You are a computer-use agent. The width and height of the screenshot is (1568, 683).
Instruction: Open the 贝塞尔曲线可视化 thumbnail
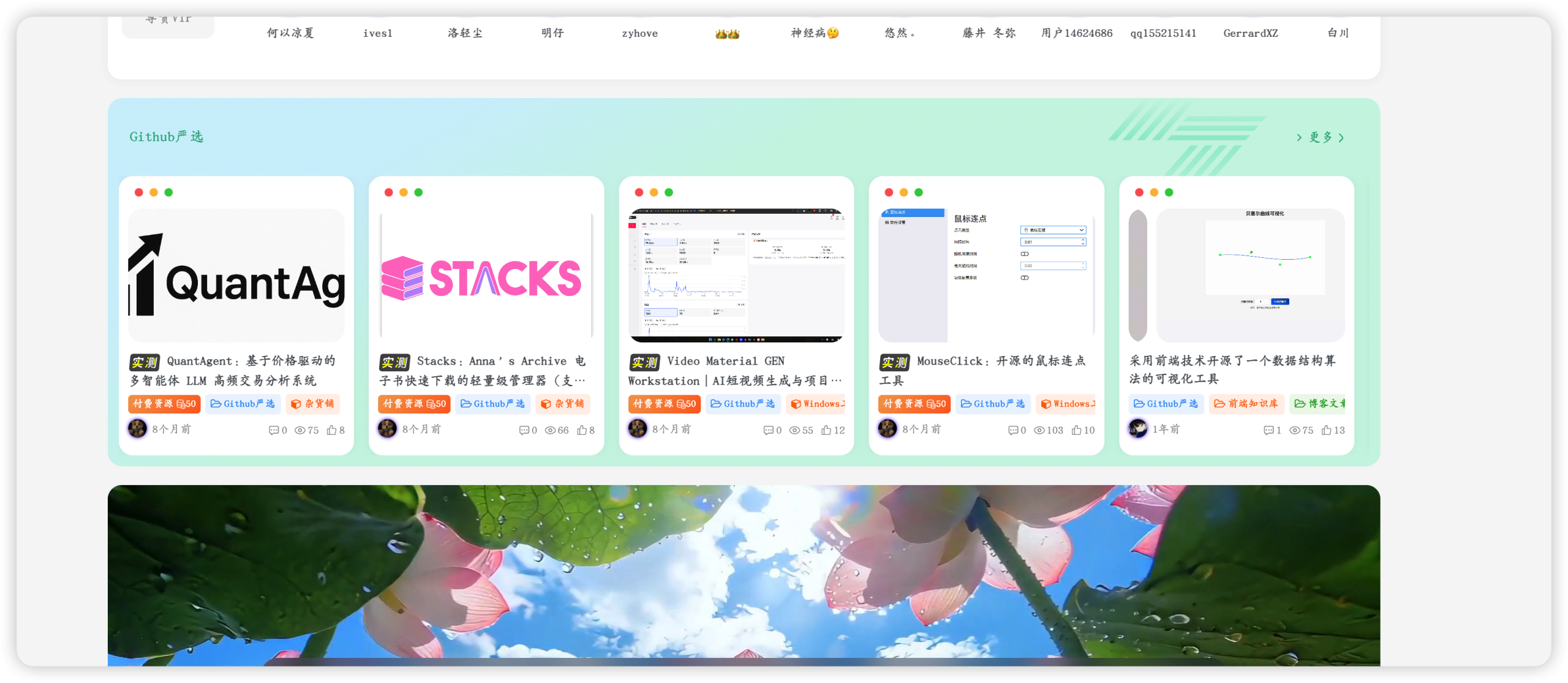coord(1236,275)
